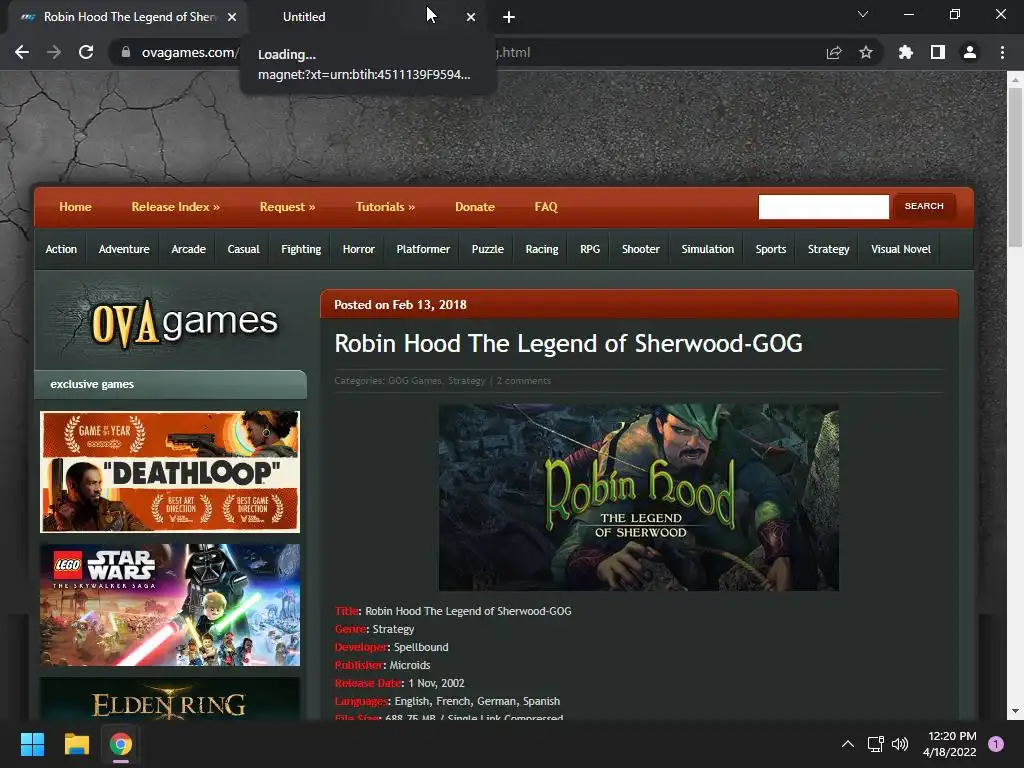Close the Untitled tab

pos(471,17)
